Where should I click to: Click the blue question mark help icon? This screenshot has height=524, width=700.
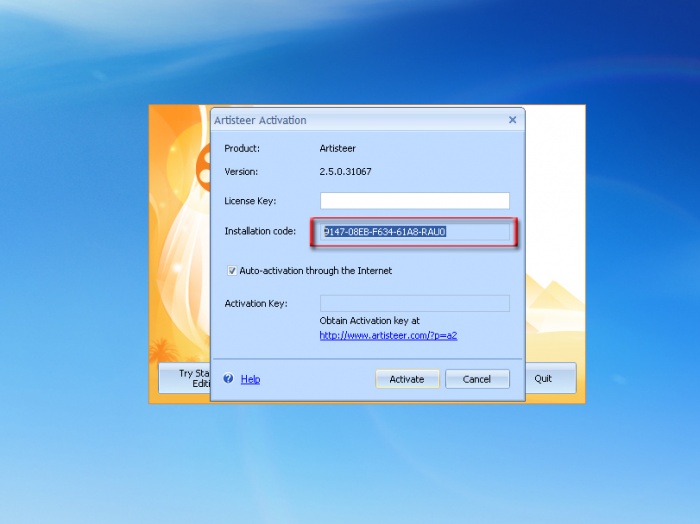(x=229, y=378)
